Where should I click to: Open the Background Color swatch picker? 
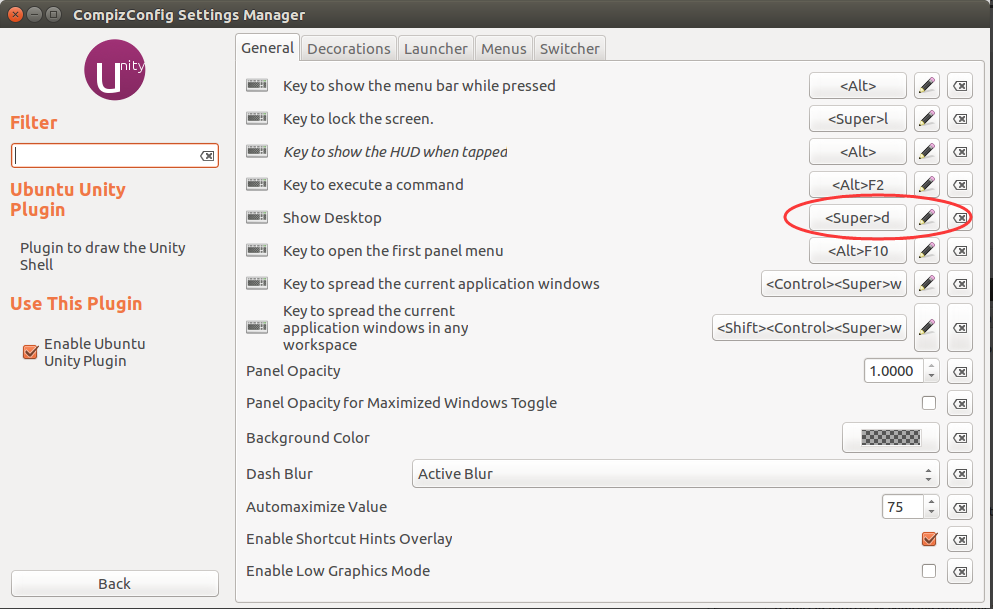coord(890,438)
